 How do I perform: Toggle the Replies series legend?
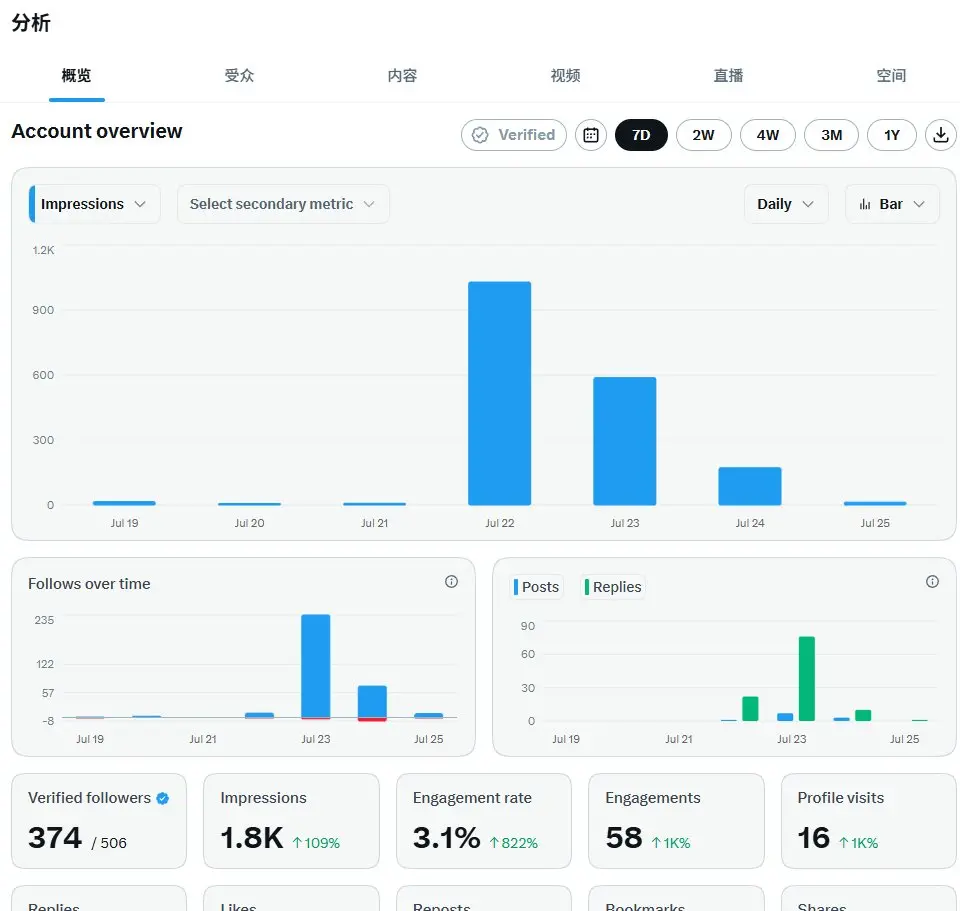point(613,587)
